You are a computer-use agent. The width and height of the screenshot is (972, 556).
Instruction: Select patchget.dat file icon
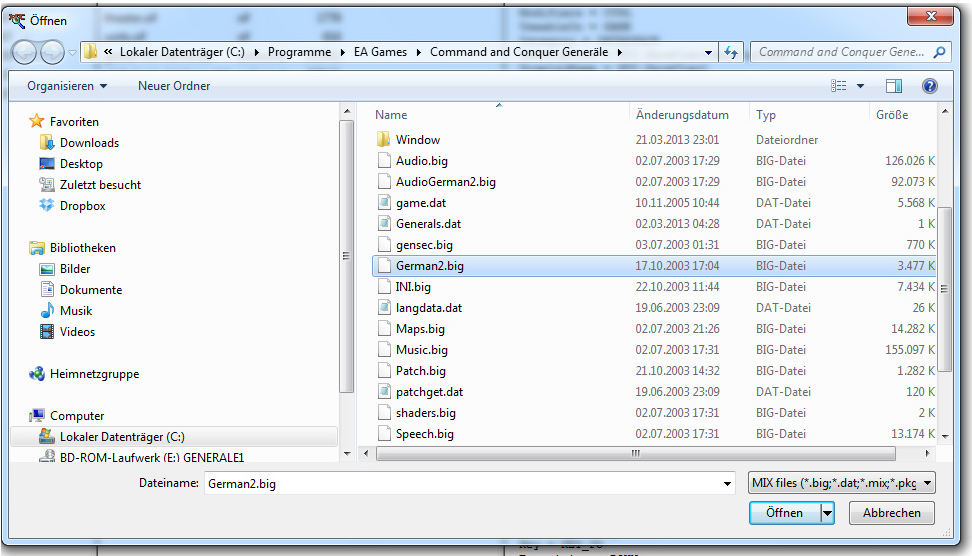click(x=384, y=392)
